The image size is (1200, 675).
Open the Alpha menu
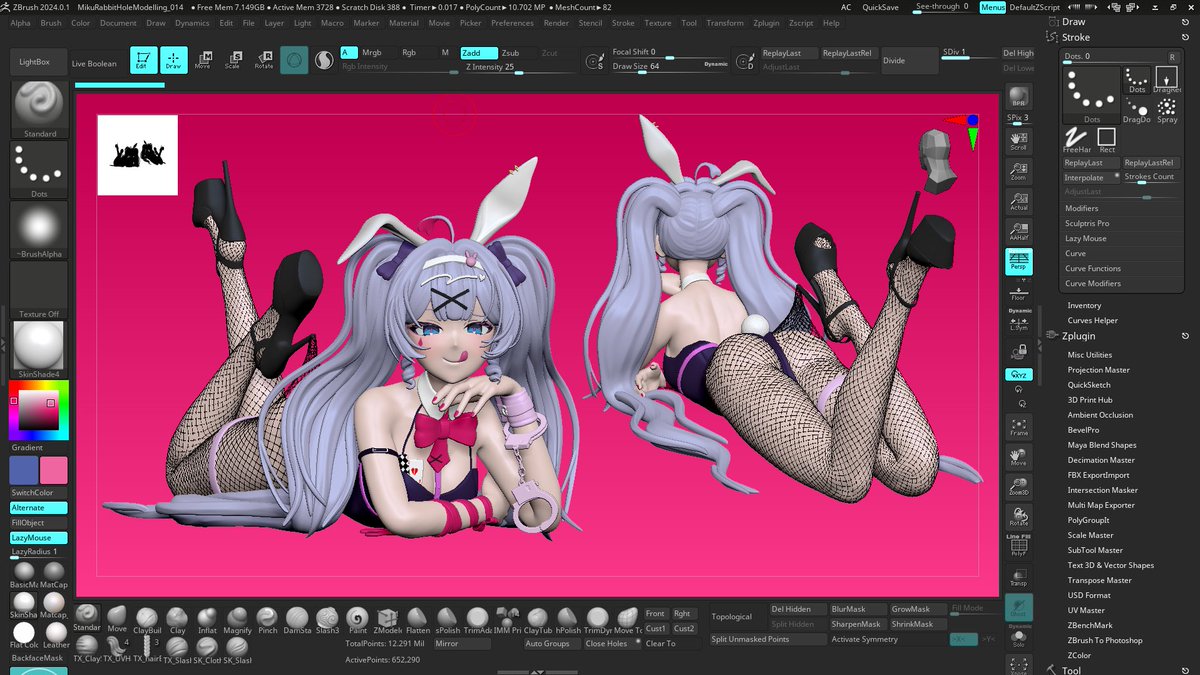(x=20, y=22)
